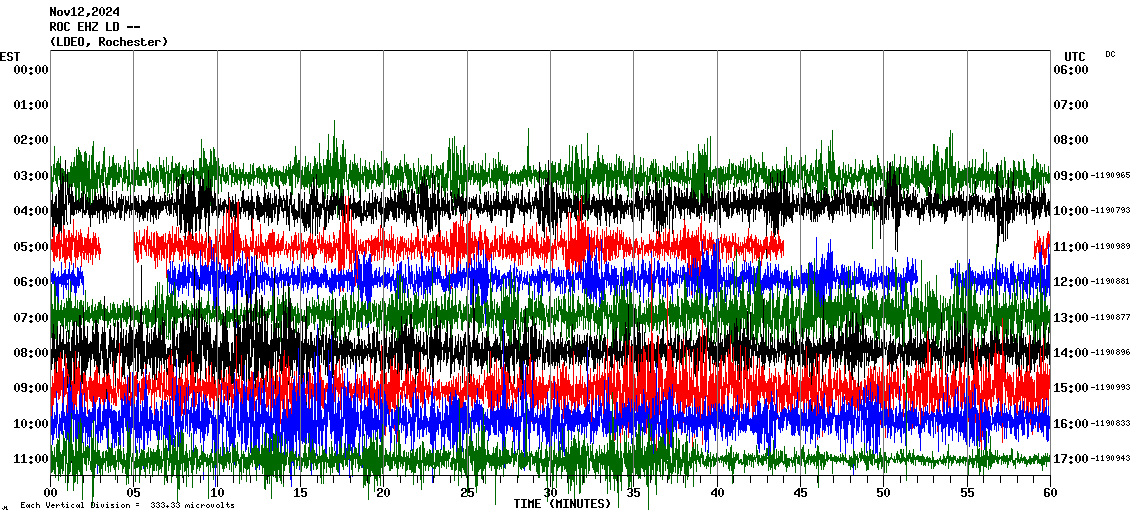Click the UTC timezone axis label
Screen dimensions: 1130x519
1075,56
